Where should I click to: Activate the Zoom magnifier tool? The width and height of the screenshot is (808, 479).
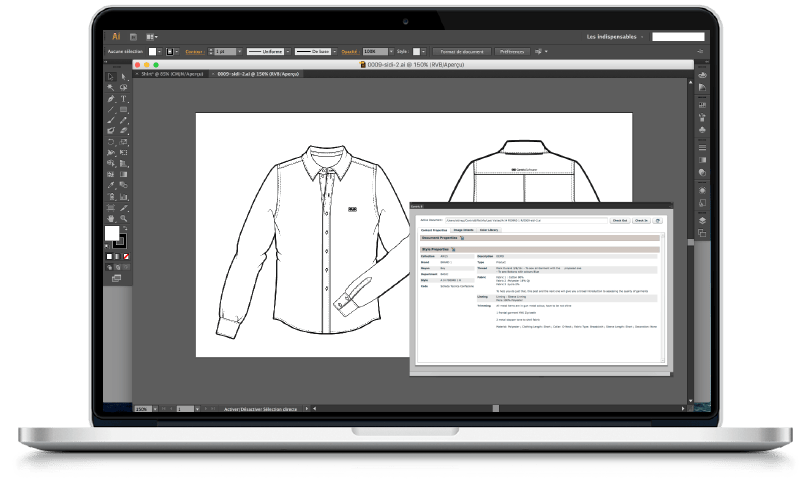[x=124, y=218]
